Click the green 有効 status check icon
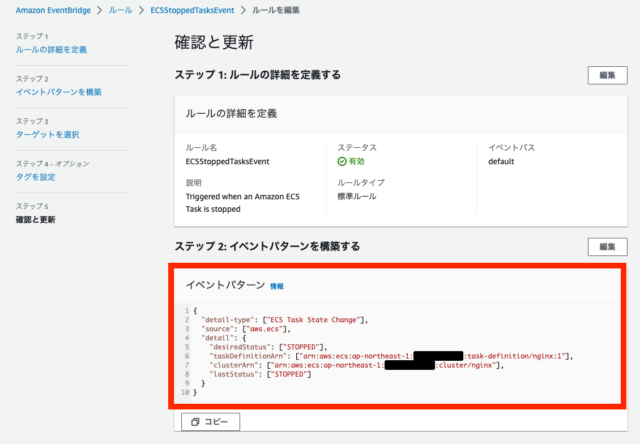Screen dimensions: 640x444 (342, 162)
